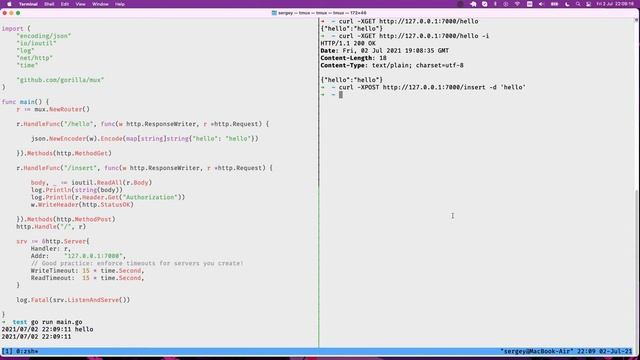Click the tmux window title proxy icon
This screenshot has width=640, height=360.
pos(274,13)
